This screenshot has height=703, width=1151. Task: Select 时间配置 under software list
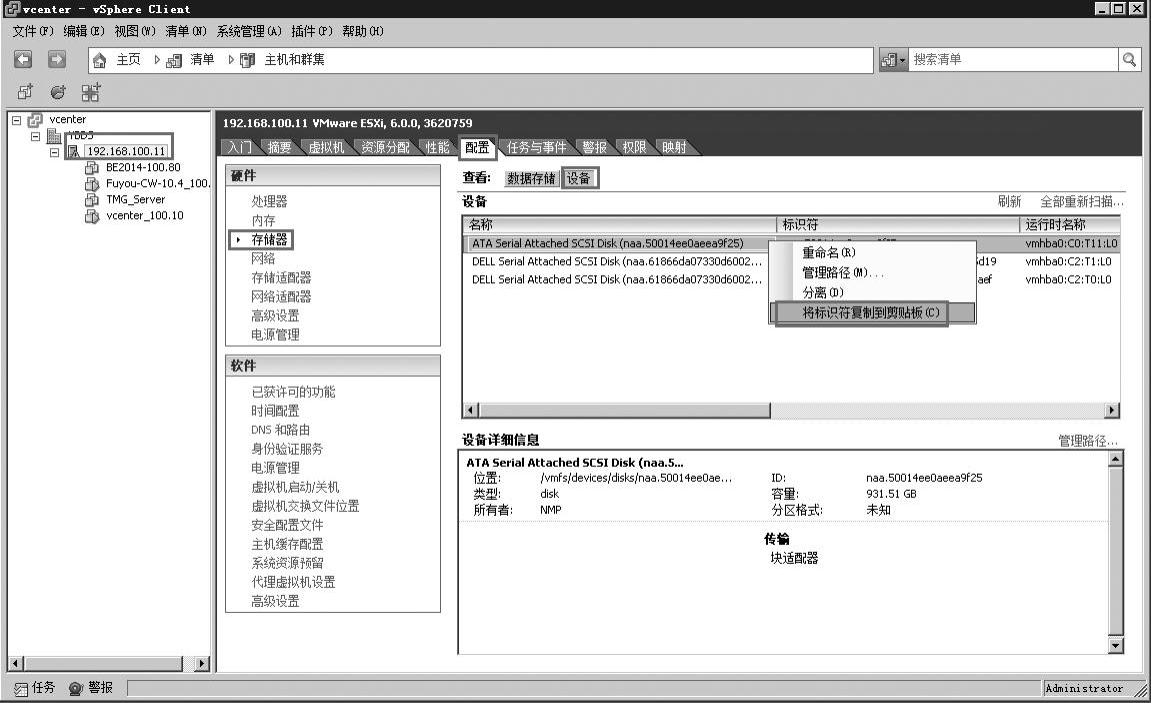275,411
